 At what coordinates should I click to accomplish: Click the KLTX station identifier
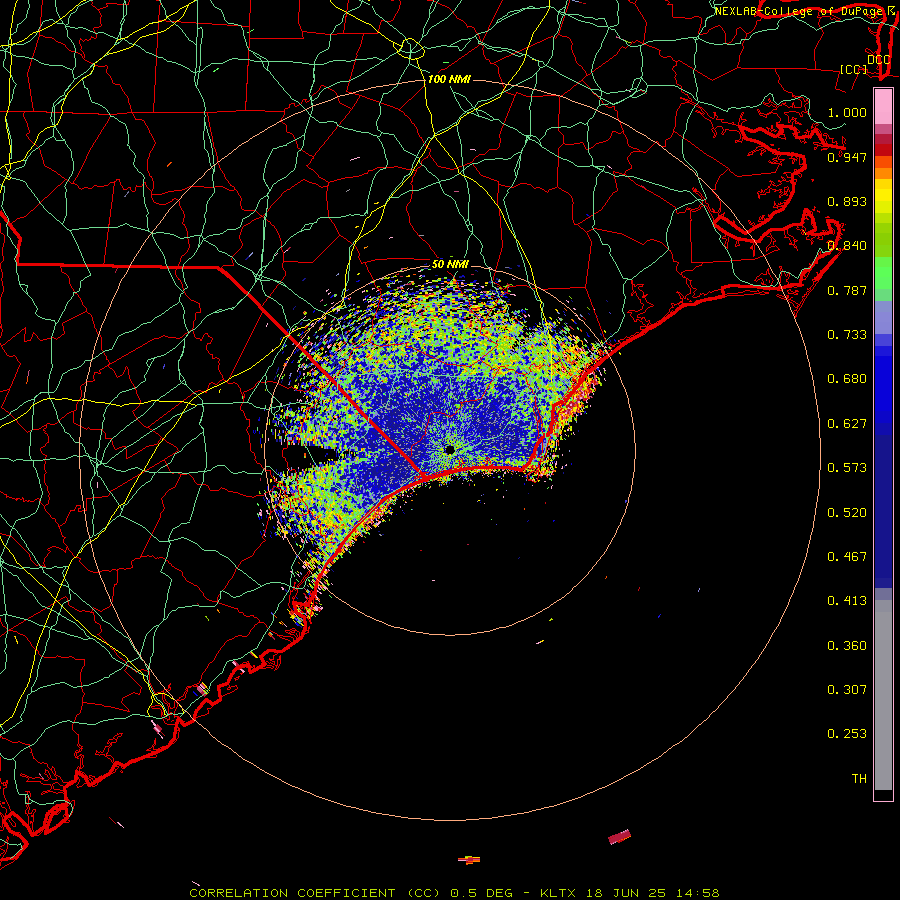click(x=558, y=893)
